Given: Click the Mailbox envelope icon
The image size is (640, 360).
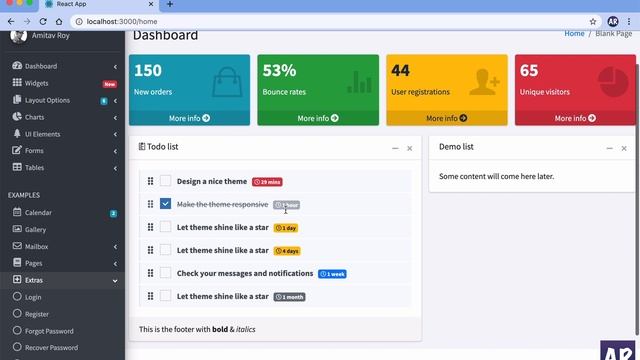Looking at the screenshot, I should [17, 246].
